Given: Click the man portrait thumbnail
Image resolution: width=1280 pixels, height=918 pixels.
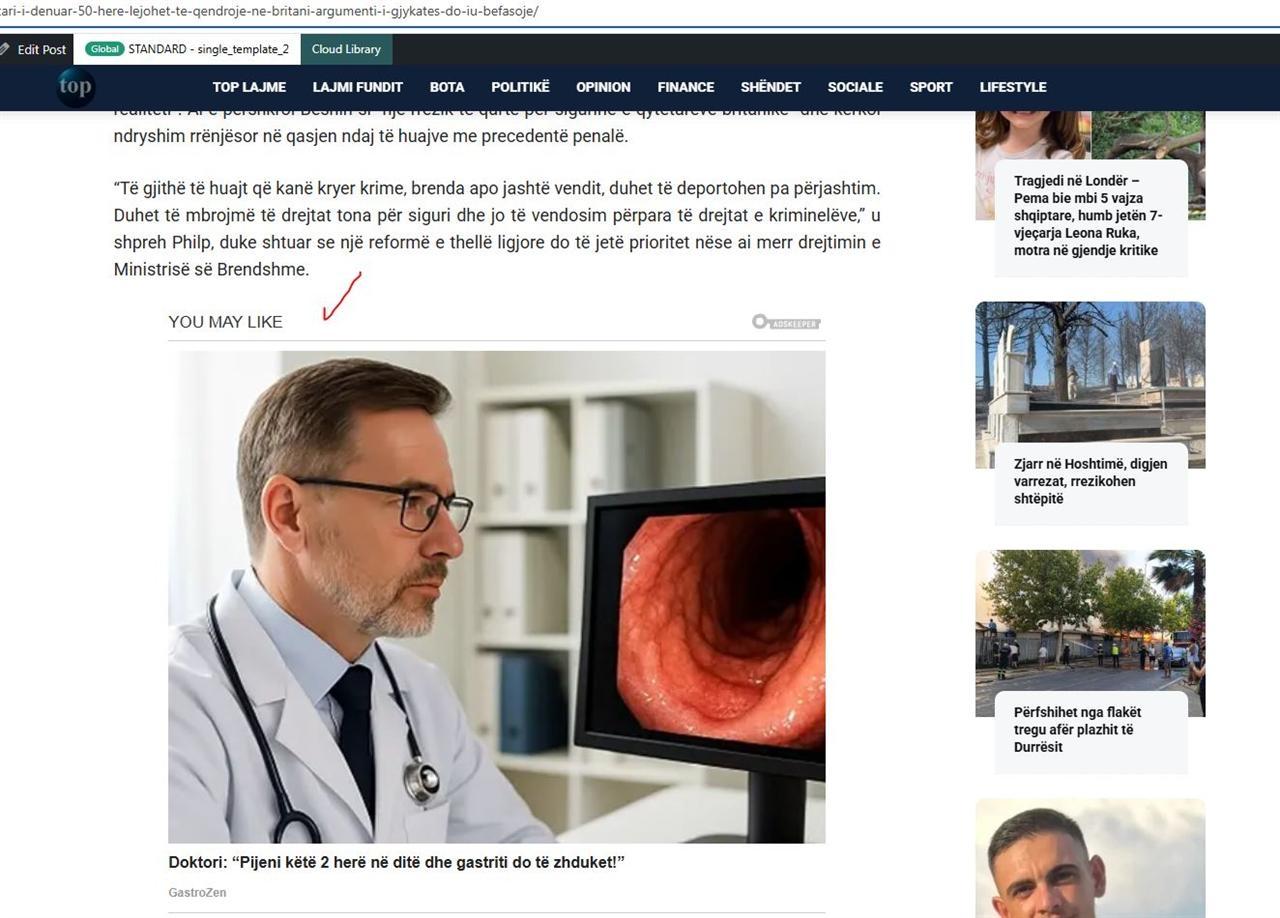Looking at the screenshot, I should click(1090, 858).
